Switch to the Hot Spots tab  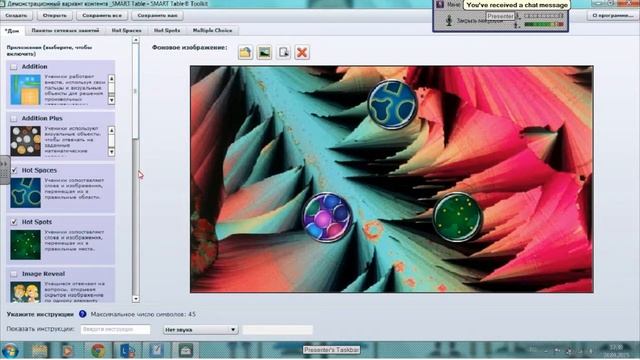[167, 31]
